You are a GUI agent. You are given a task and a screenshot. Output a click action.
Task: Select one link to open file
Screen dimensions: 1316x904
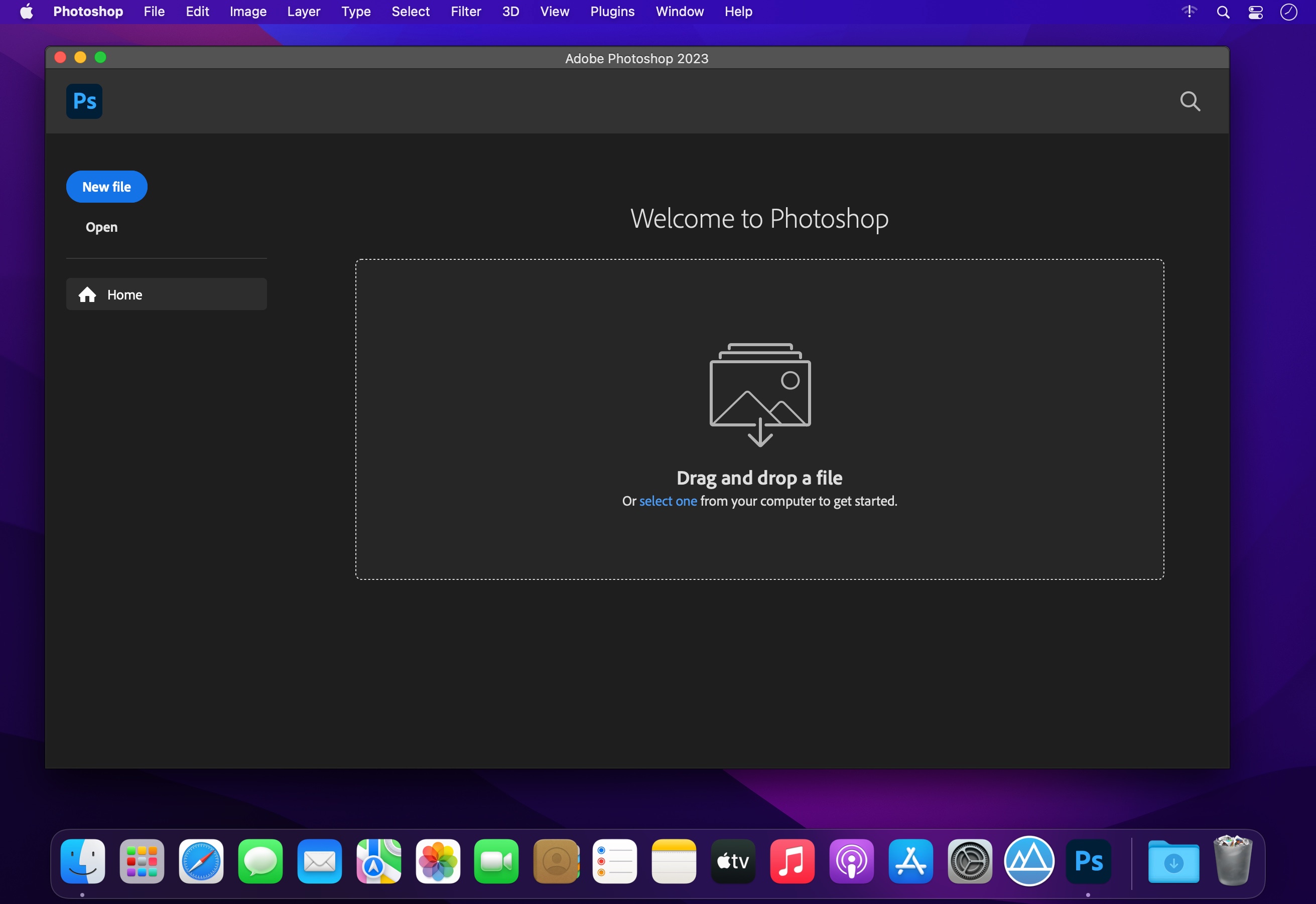point(667,500)
